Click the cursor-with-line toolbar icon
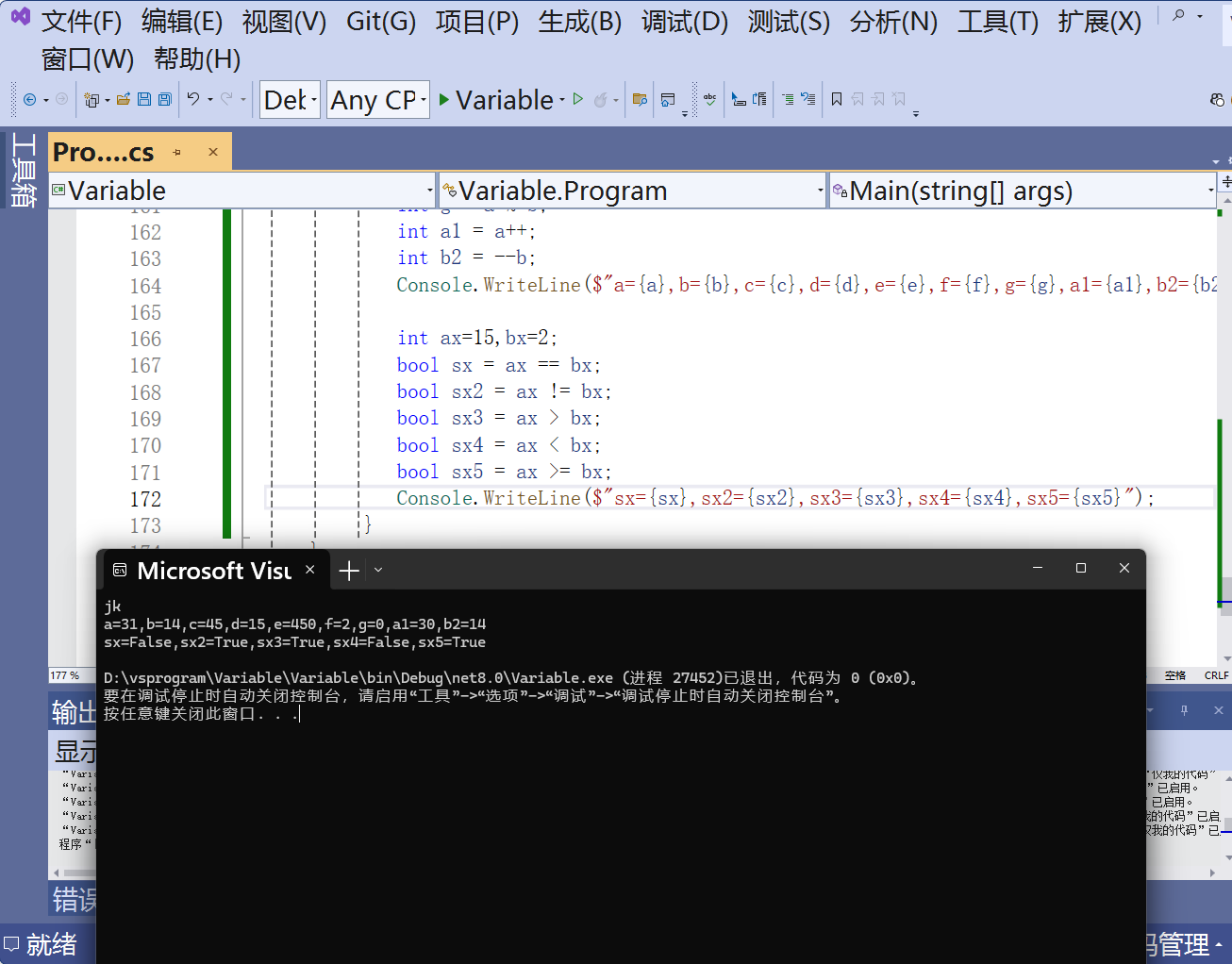Screen dimensions: 1232x964 coord(740,99)
